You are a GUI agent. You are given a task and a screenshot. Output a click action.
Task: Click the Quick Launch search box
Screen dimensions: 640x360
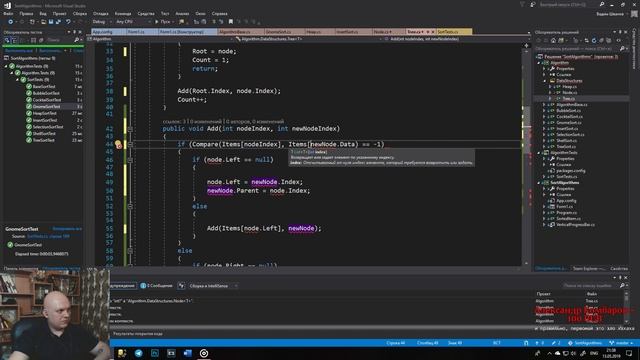click(x=574, y=4)
